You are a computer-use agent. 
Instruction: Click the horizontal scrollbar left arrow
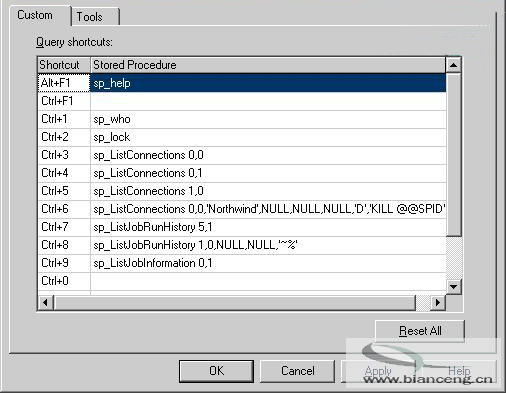tap(46, 303)
